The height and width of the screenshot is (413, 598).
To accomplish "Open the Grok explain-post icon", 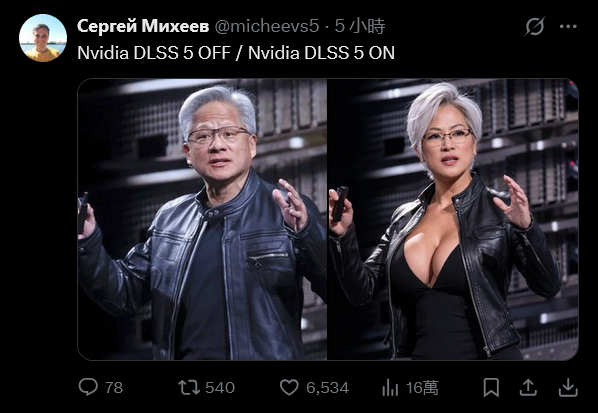I will 534,26.
